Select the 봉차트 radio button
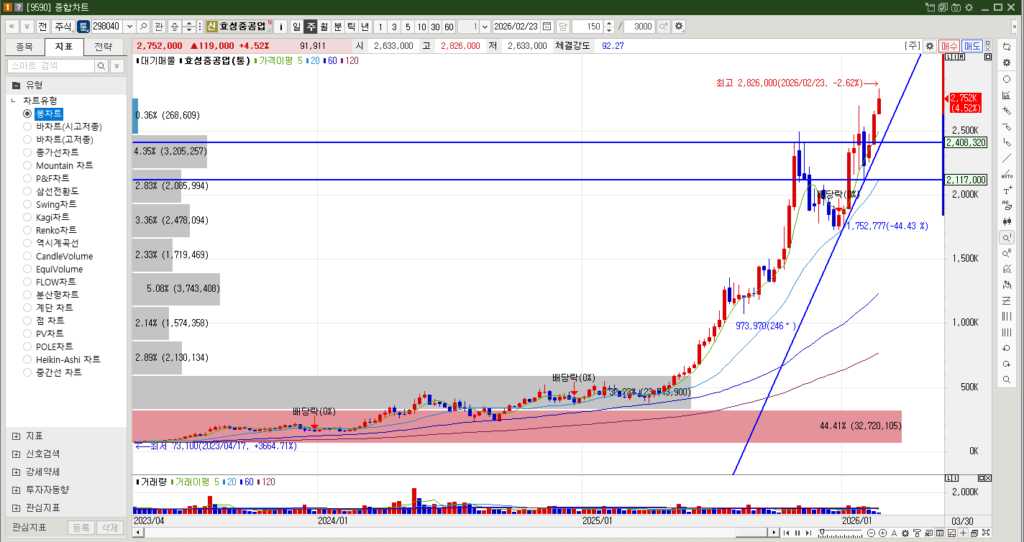The width and height of the screenshot is (1024, 542). pos(27,114)
